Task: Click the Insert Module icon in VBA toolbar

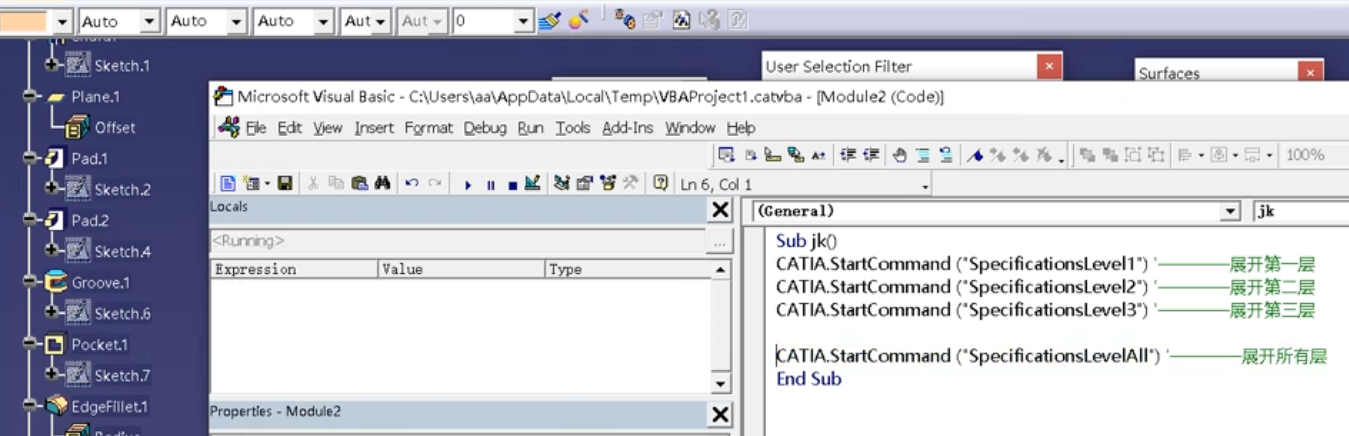Action: click(250, 183)
